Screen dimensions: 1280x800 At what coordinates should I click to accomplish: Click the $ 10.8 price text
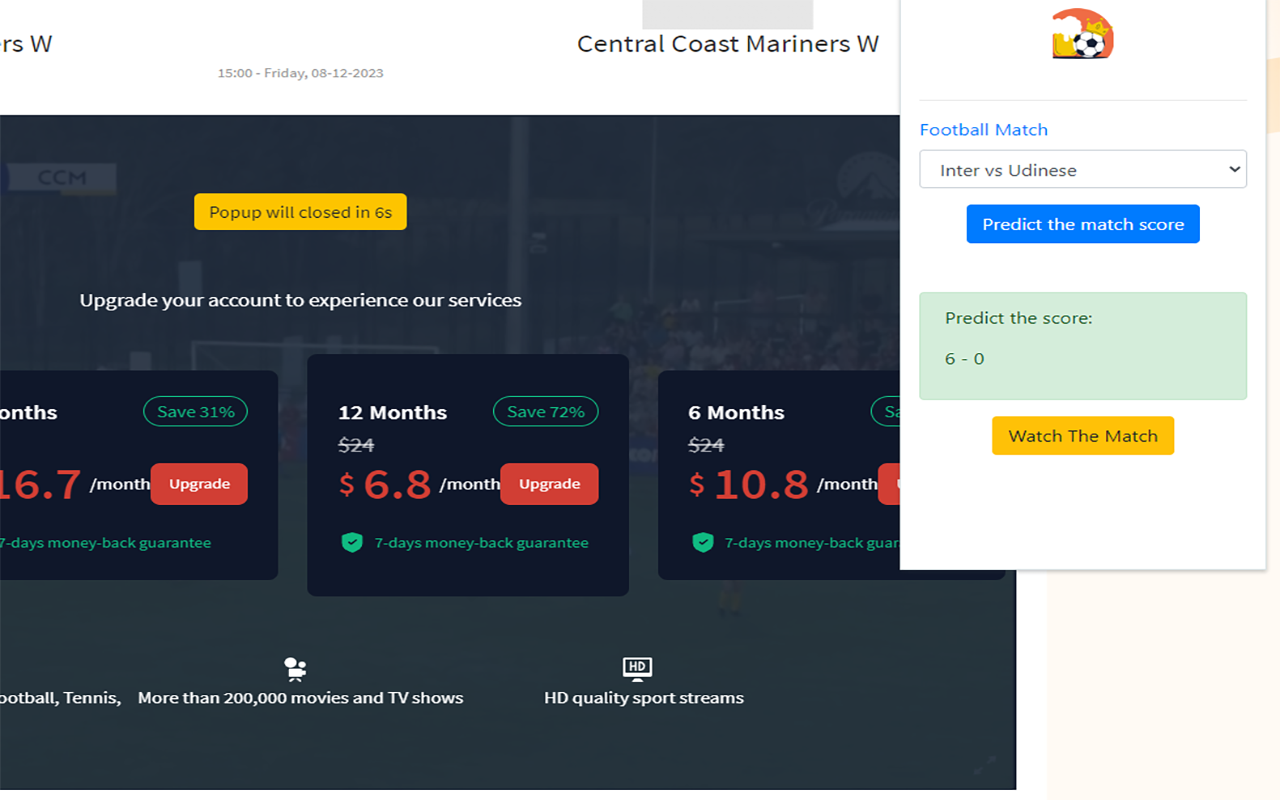pos(748,485)
